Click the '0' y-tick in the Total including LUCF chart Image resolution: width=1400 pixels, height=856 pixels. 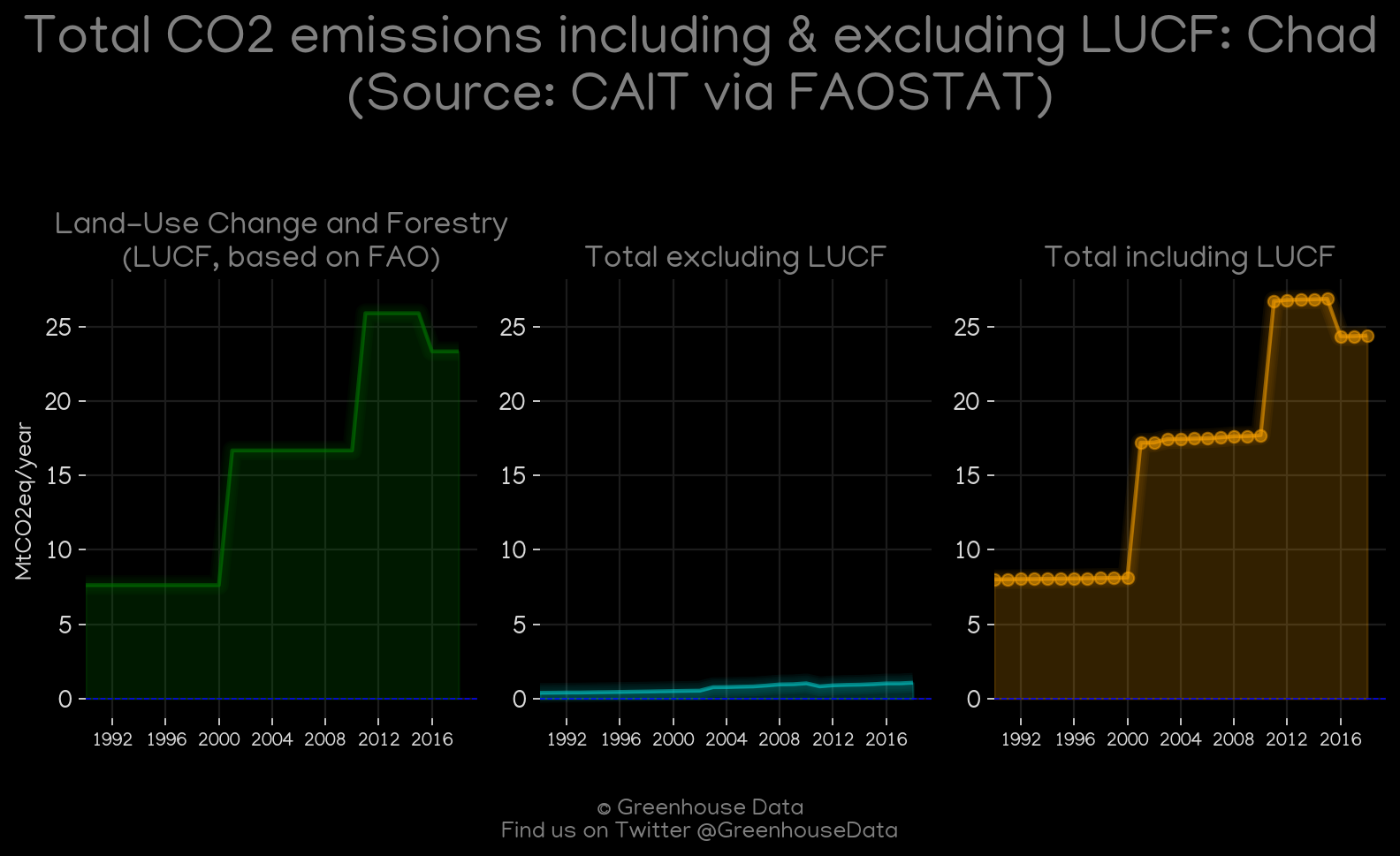pos(974,700)
